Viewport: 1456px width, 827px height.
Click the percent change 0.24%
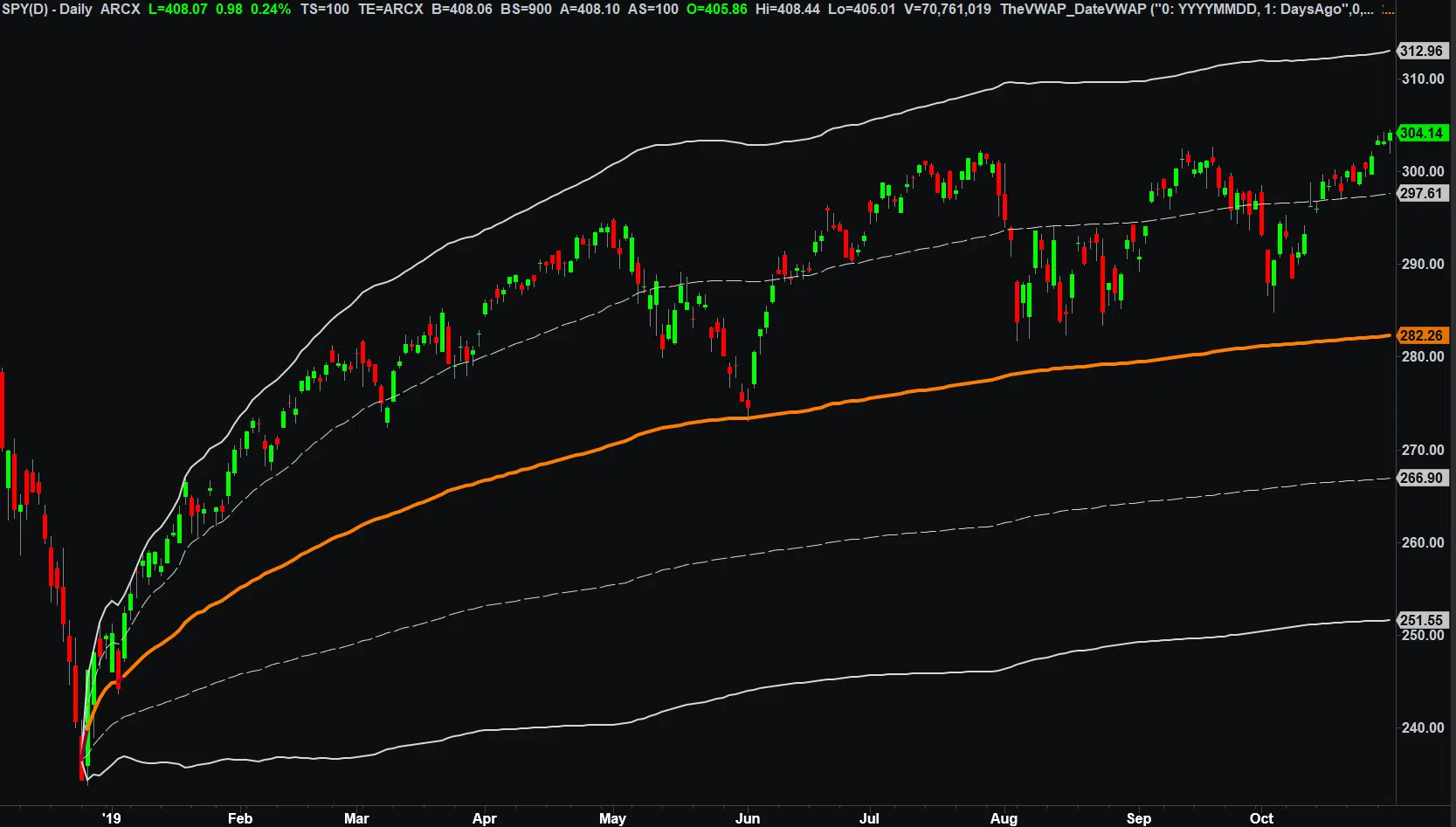pos(271,9)
